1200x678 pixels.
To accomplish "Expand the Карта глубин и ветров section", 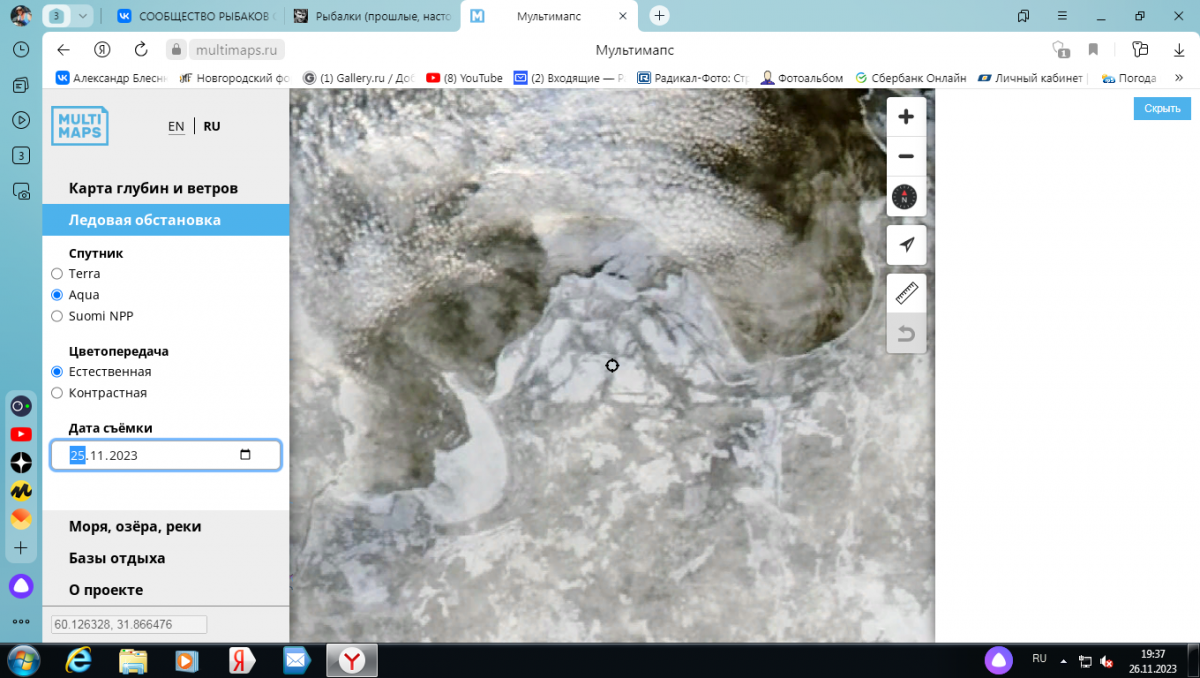I will point(153,188).
